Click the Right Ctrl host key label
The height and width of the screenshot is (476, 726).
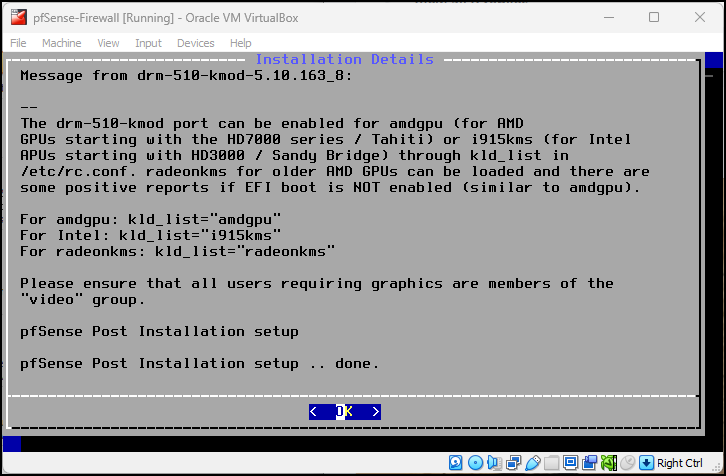point(679,463)
